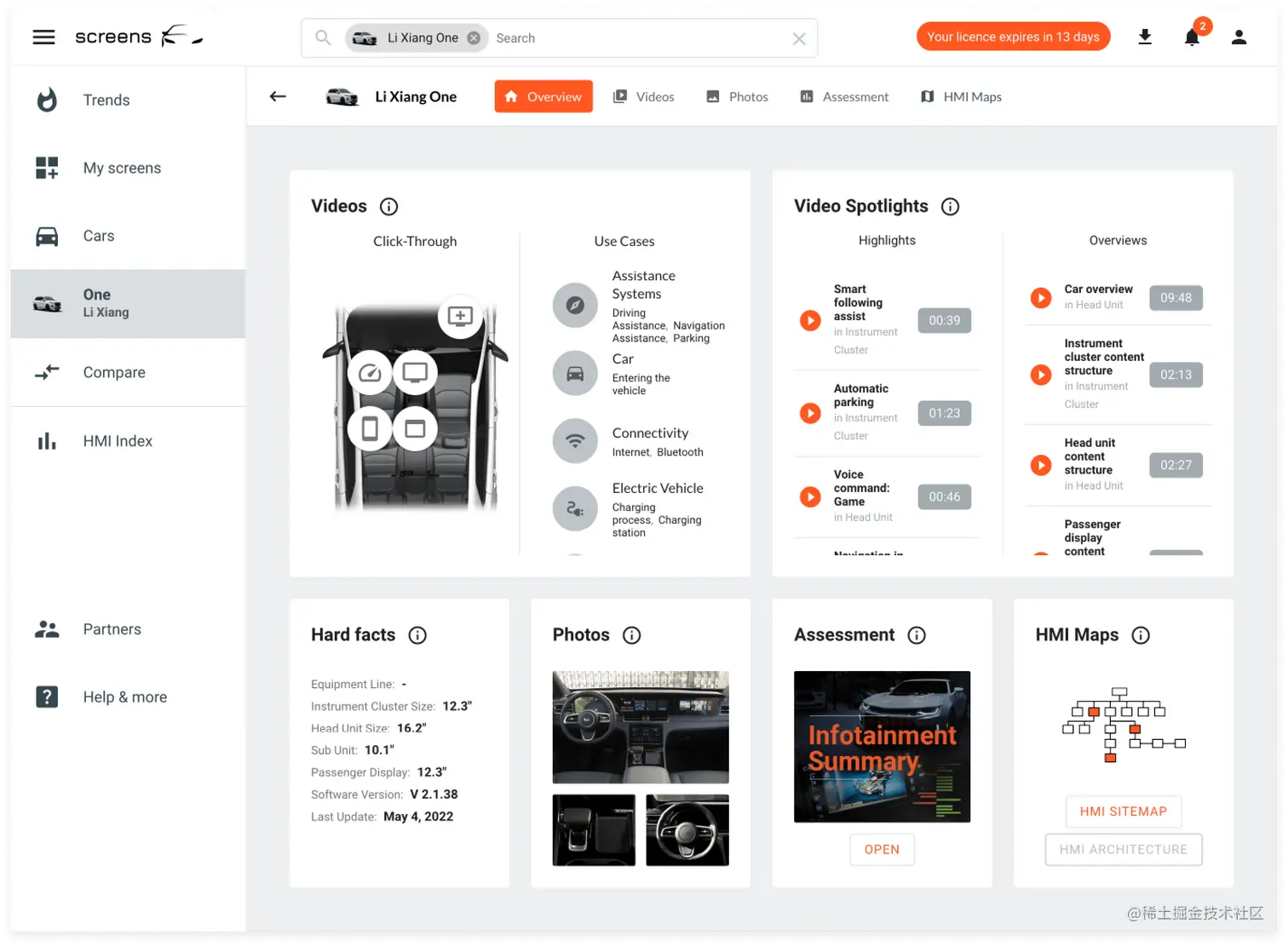Click the HMI ARCHITECTURE button
This screenshot has height=946, width=1288.
pyautogui.click(x=1123, y=850)
